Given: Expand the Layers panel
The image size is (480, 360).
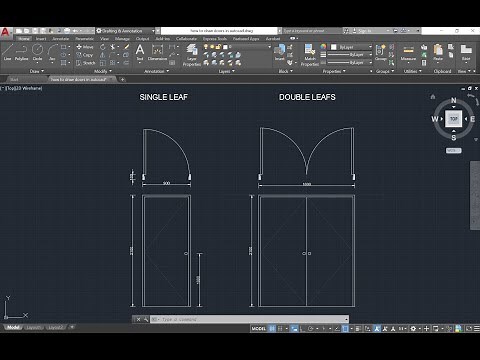Looking at the screenshot, I should click(x=227, y=71).
